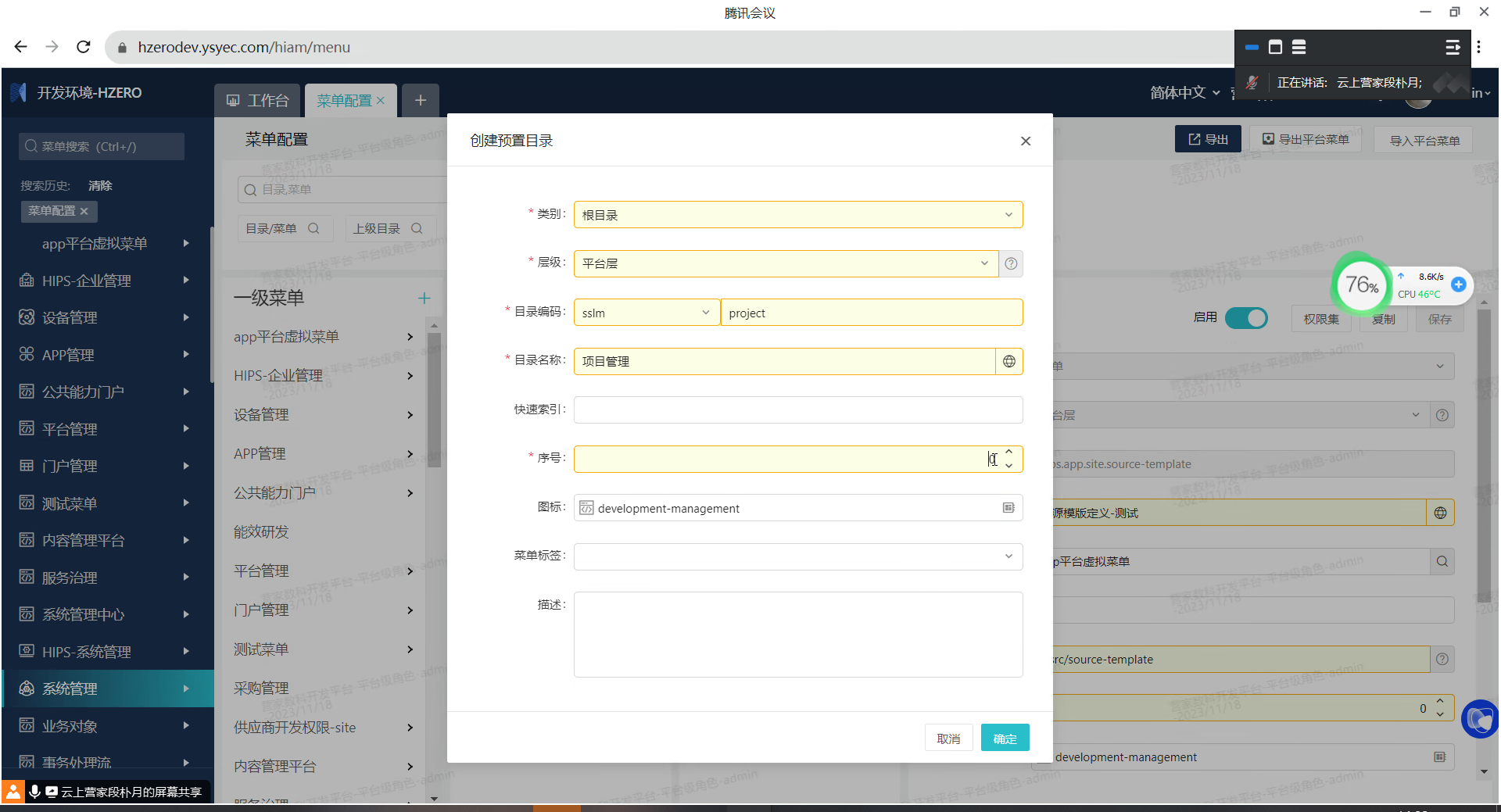
Task: Expand HIPS-企业管理 in the sidebar
Action: click(x=186, y=280)
